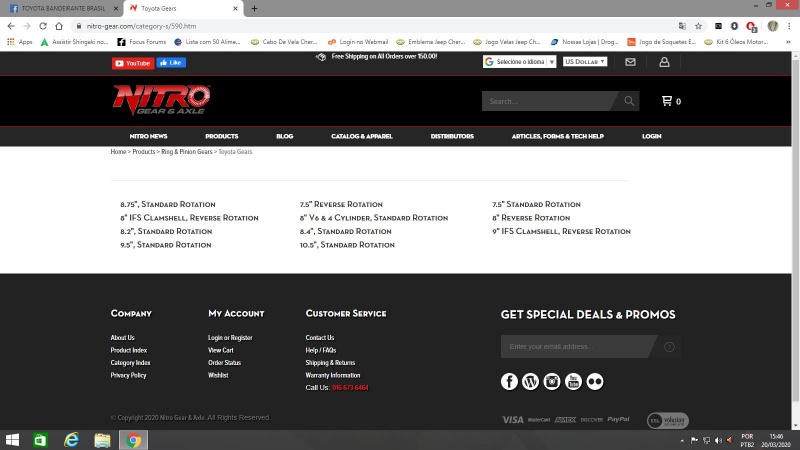The image size is (800, 450).
Task: Open Internet Explorer from the taskbar
Action: click(x=71, y=440)
